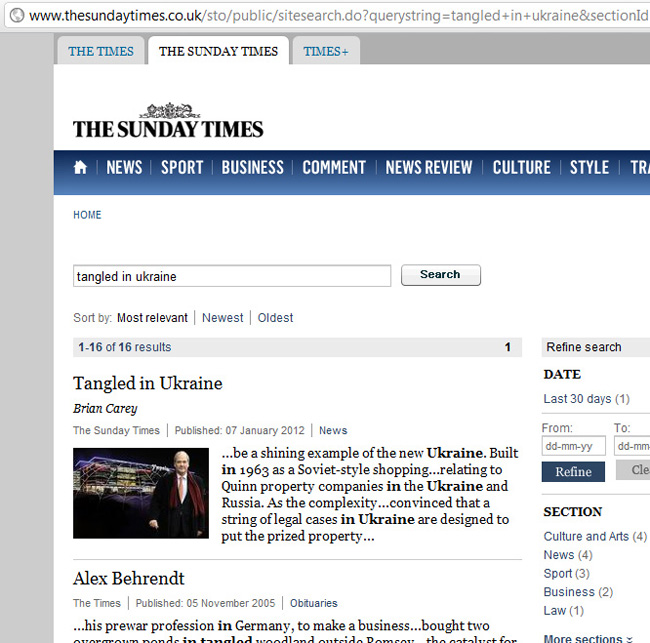Click the HOME breadcrumb link

click(87, 215)
